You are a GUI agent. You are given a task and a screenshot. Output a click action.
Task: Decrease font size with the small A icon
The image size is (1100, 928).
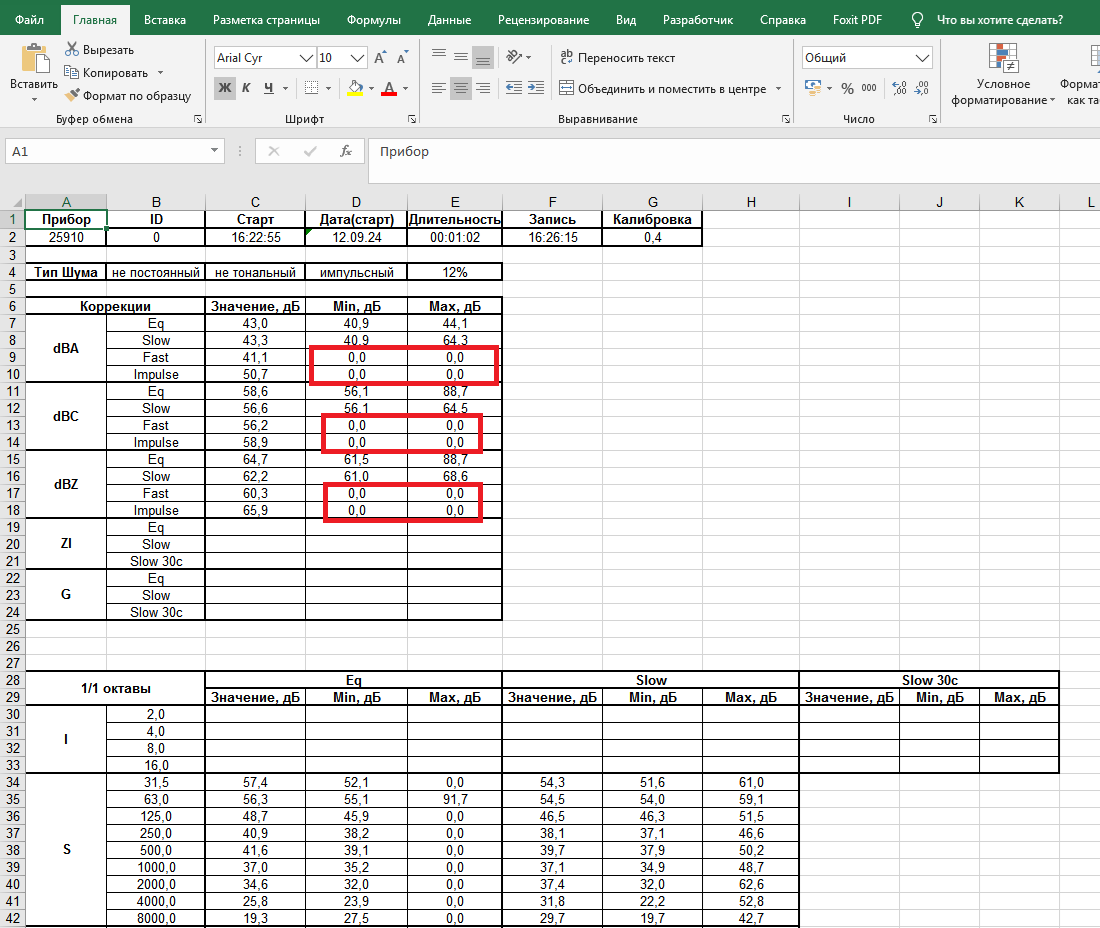(x=402, y=58)
